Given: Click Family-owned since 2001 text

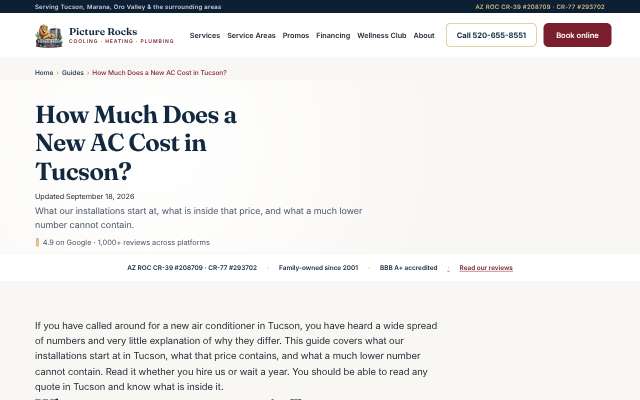Looking at the screenshot, I should click(x=318, y=268).
